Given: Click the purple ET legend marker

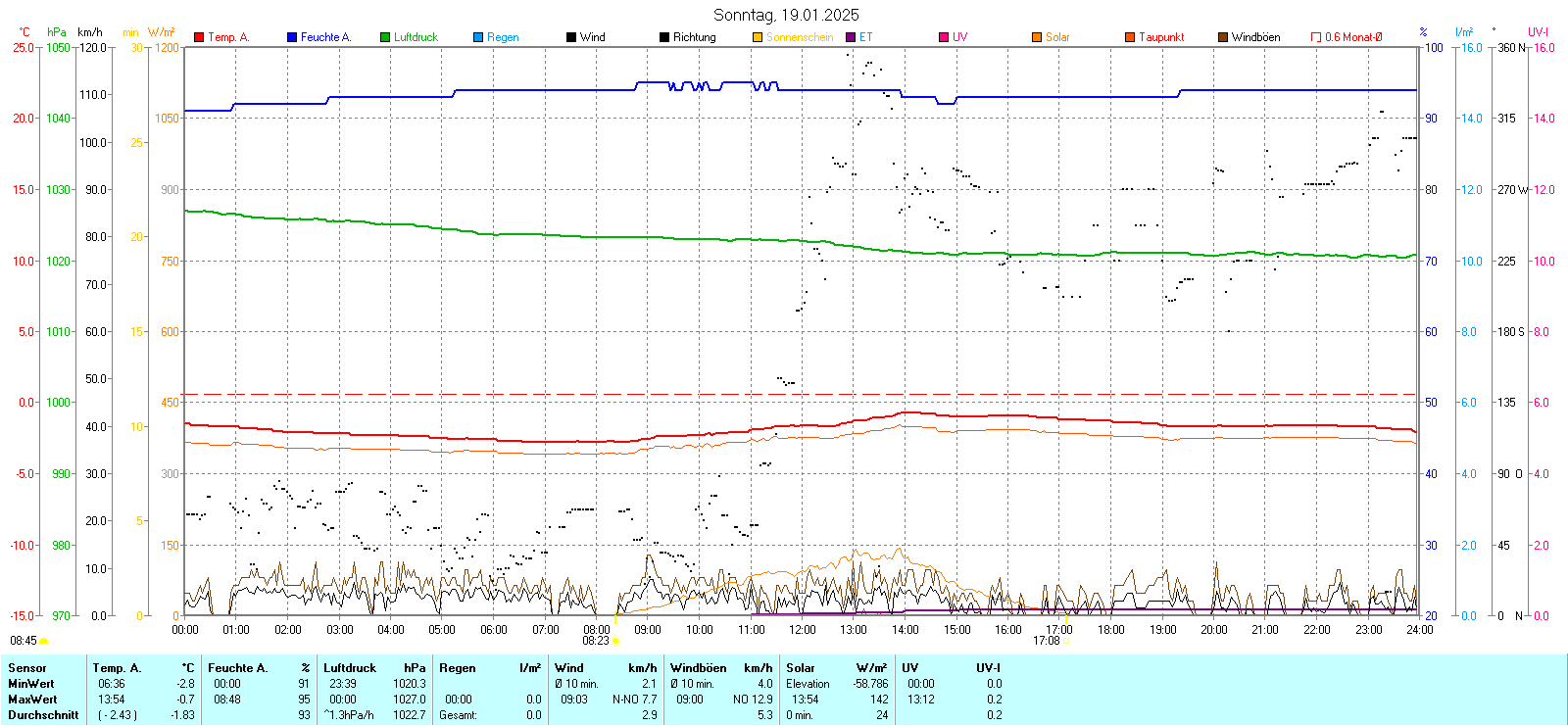Looking at the screenshot, I should pyautogui.click(x=851, y=37).
